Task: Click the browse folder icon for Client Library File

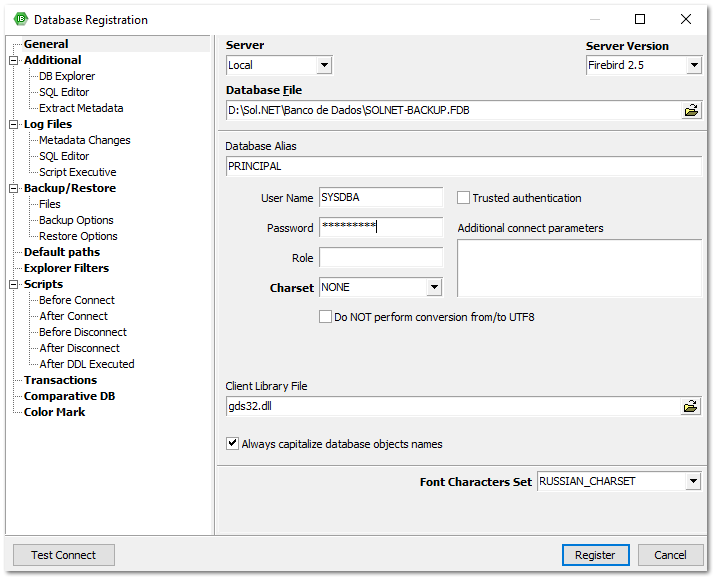Action: coord(691,406)
